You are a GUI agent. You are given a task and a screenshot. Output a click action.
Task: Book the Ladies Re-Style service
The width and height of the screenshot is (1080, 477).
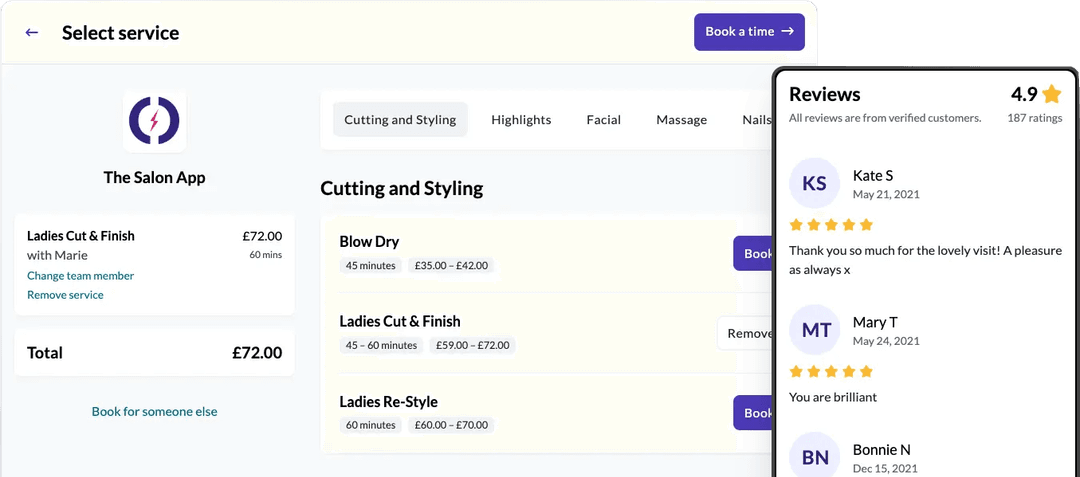point(753,413)
